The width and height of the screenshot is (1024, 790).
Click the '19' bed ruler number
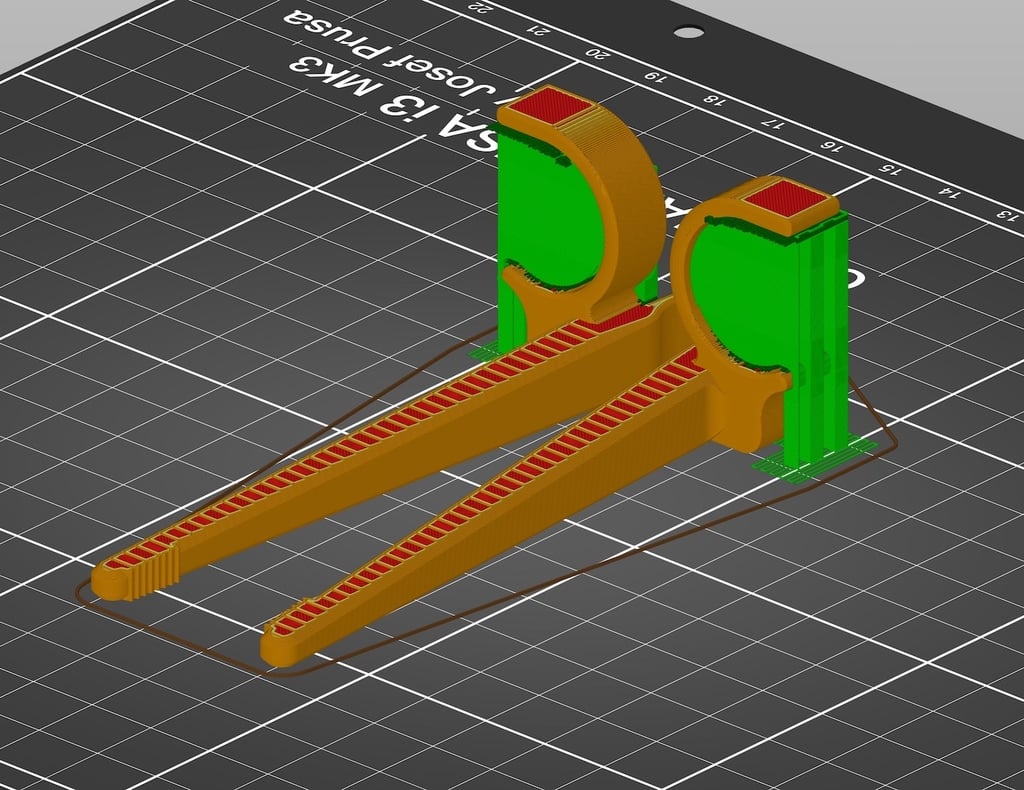[656, 76]
